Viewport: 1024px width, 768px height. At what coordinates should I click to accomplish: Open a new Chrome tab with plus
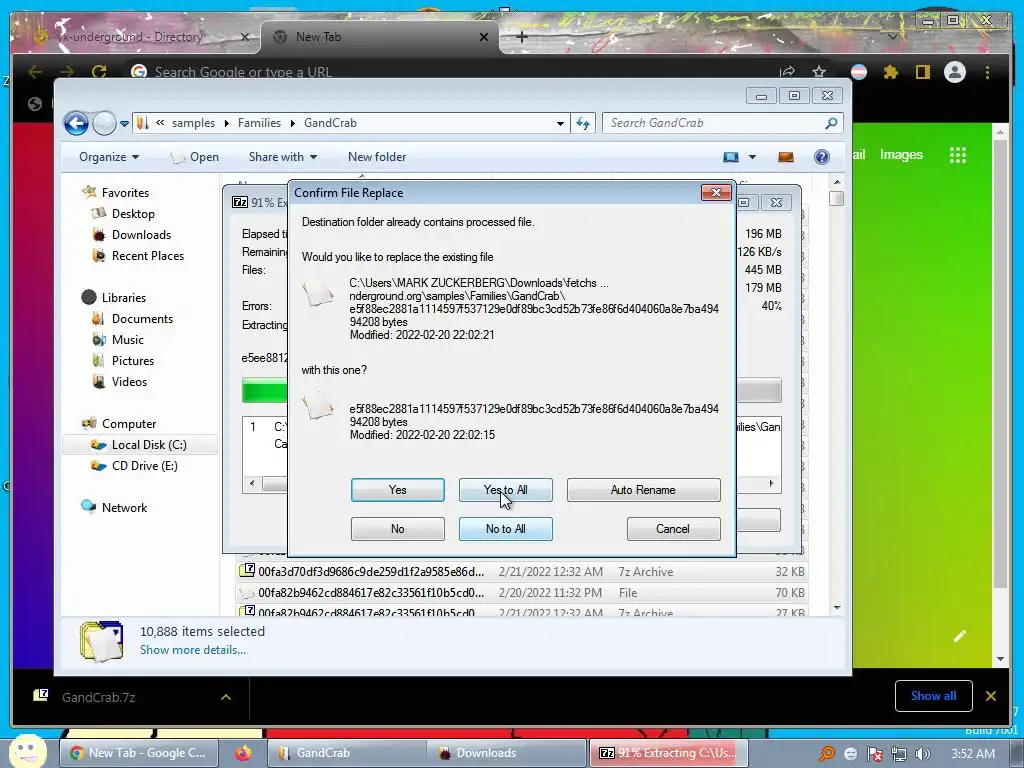pos(521,37)
